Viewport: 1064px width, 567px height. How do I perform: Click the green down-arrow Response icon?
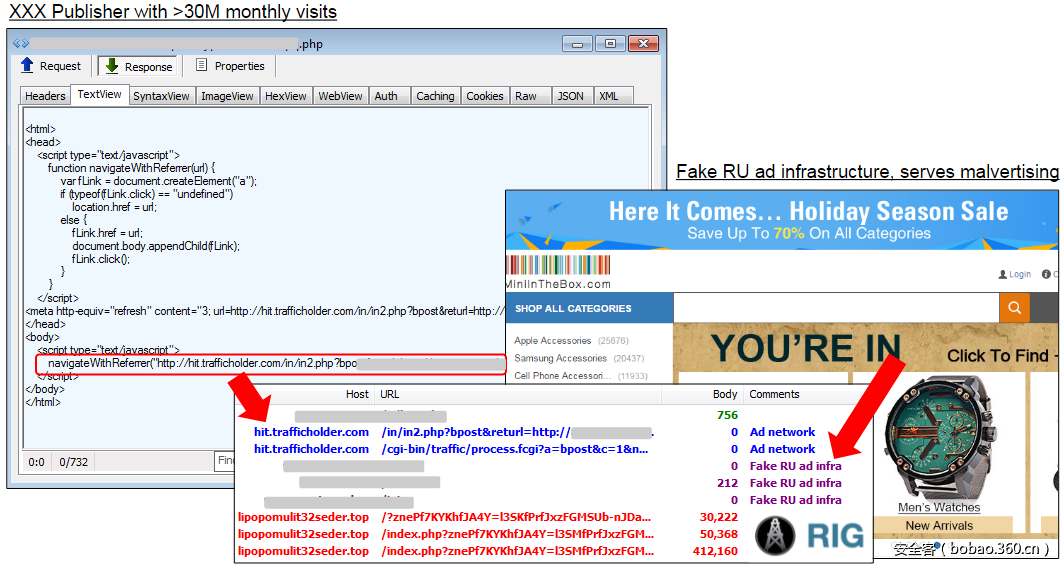point(111,65)
